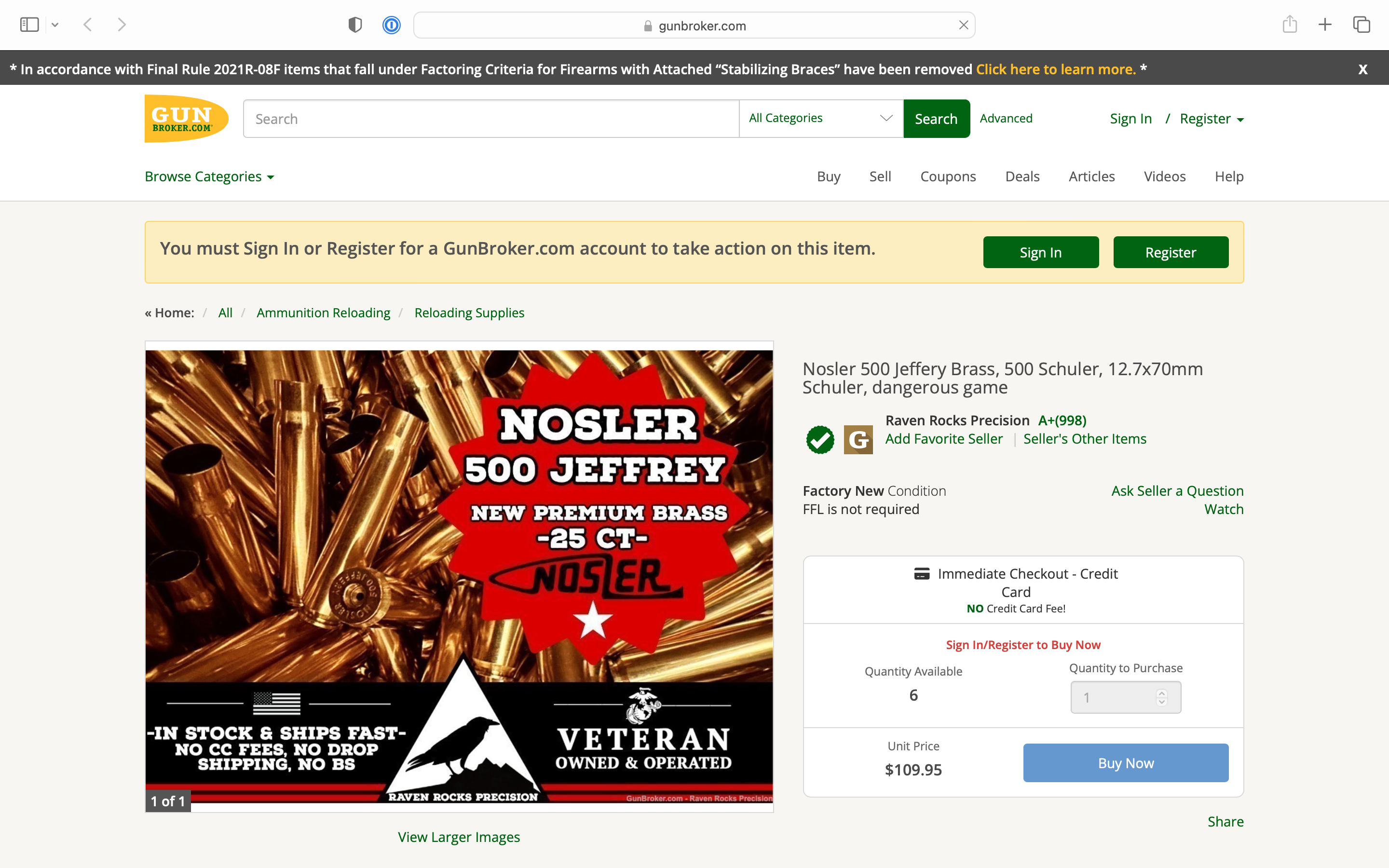
Task: Adjust the Quantity to Purchase stepper
Action: (1162, 697)
